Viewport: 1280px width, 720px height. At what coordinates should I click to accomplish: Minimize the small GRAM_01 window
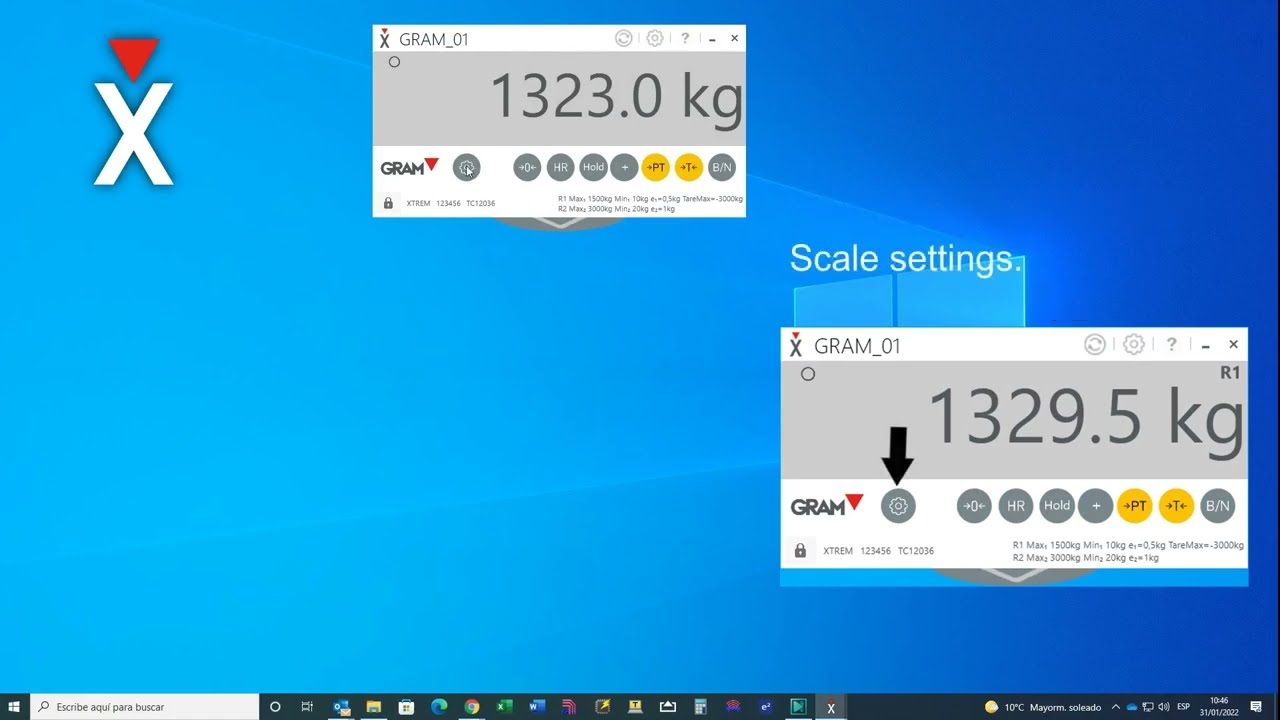click(712, 39)
